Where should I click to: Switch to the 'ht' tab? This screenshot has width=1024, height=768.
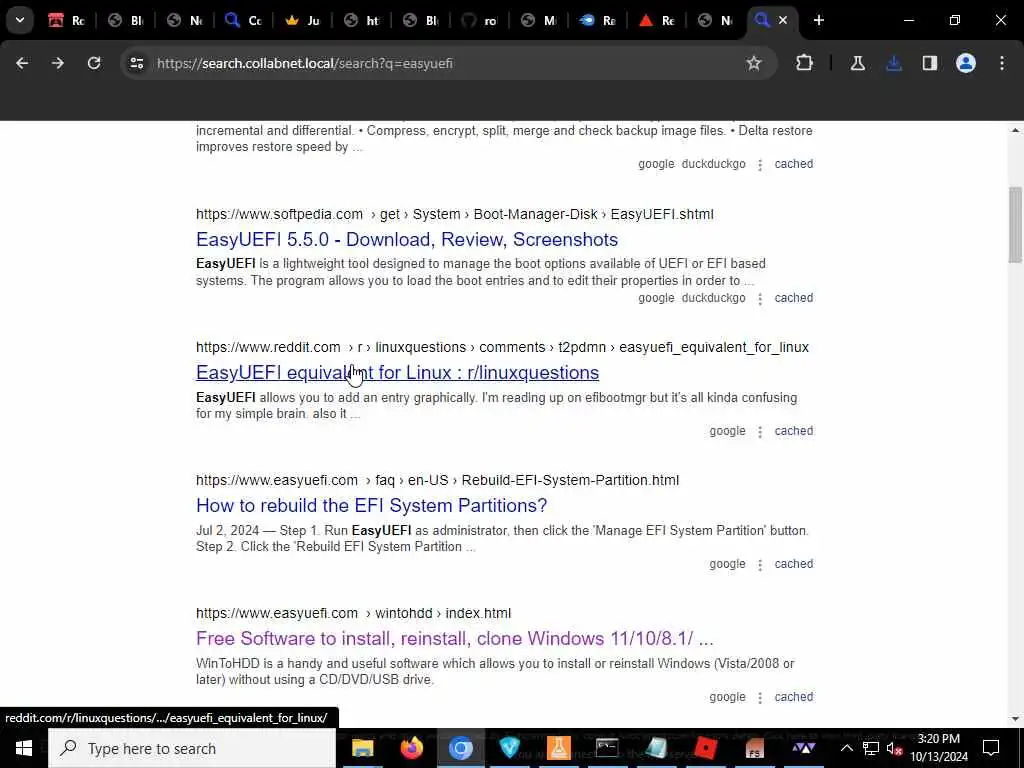click(361, 20)
